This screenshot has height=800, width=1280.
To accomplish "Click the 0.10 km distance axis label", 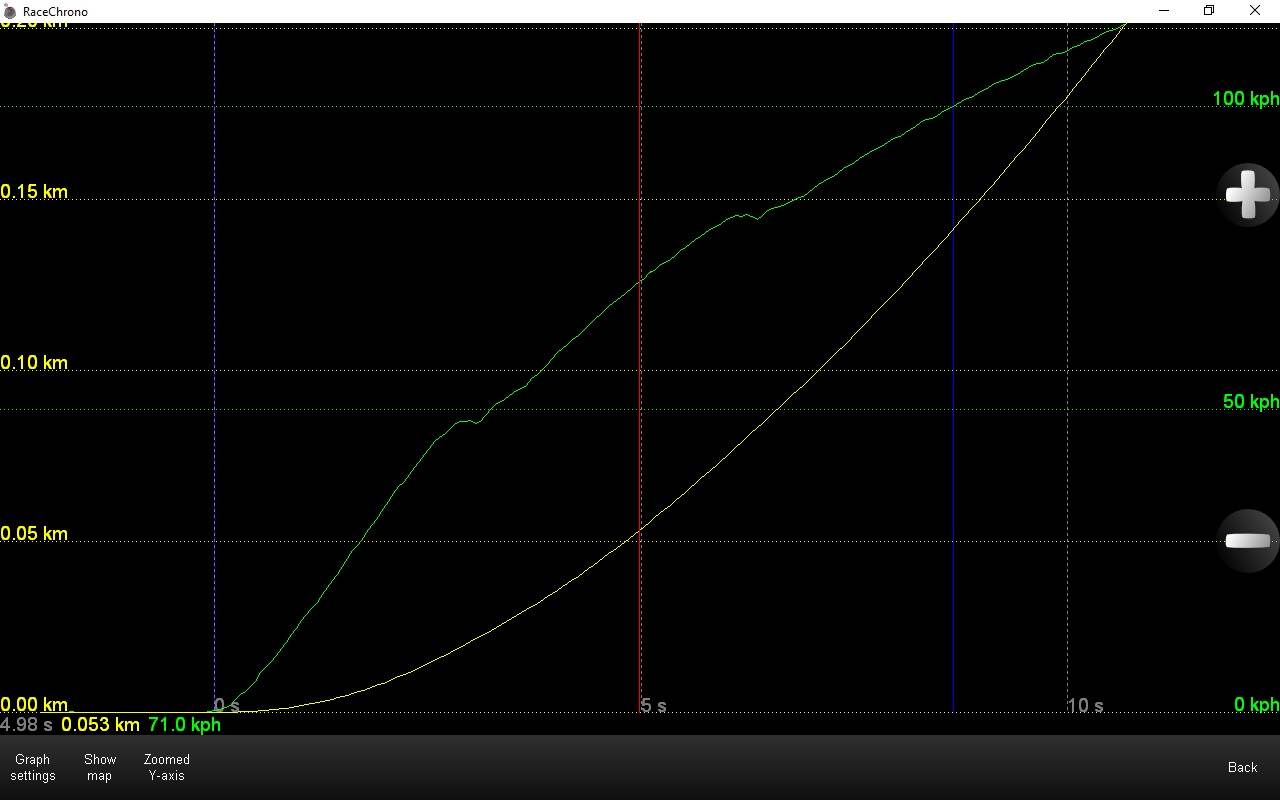I will pyautogui.click(x=34, y=362).
